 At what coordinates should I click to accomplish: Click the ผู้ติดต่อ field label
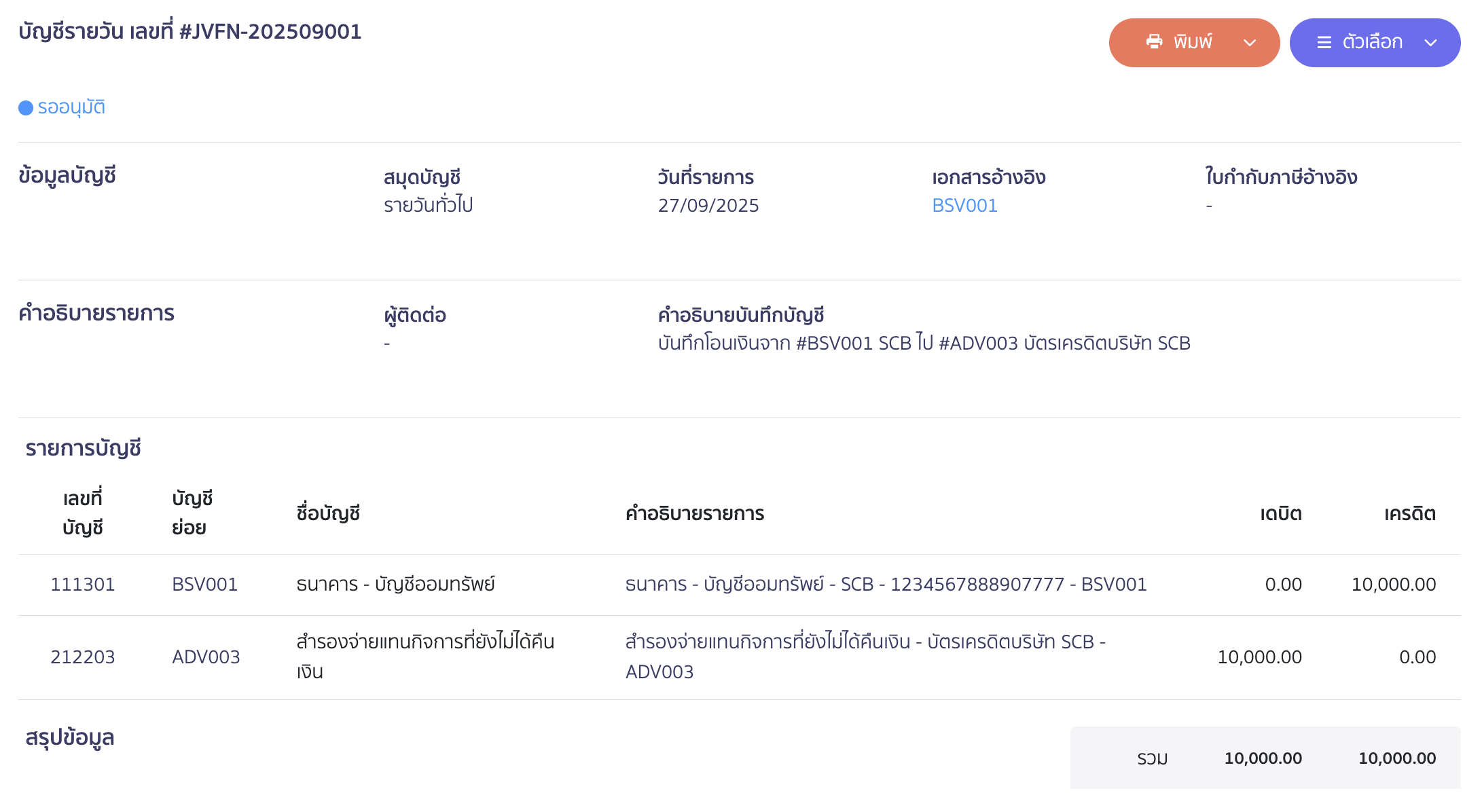click(x=415, y=315)
